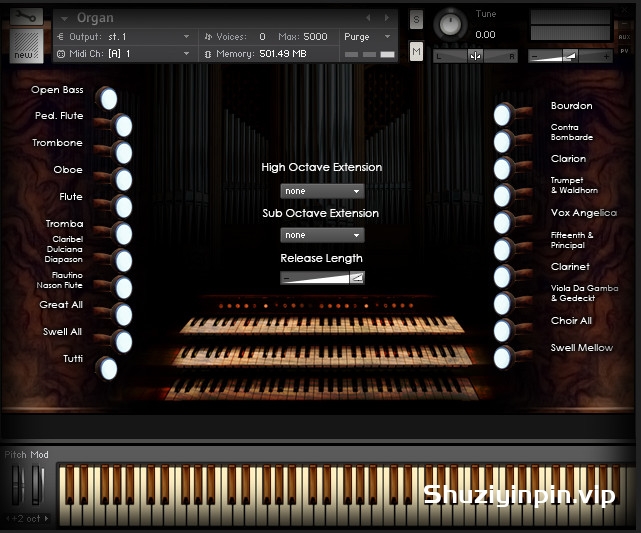Activate the Tutti stop knob
The width and height of the screenshot is (641, 533).
(x=109, y=369)
